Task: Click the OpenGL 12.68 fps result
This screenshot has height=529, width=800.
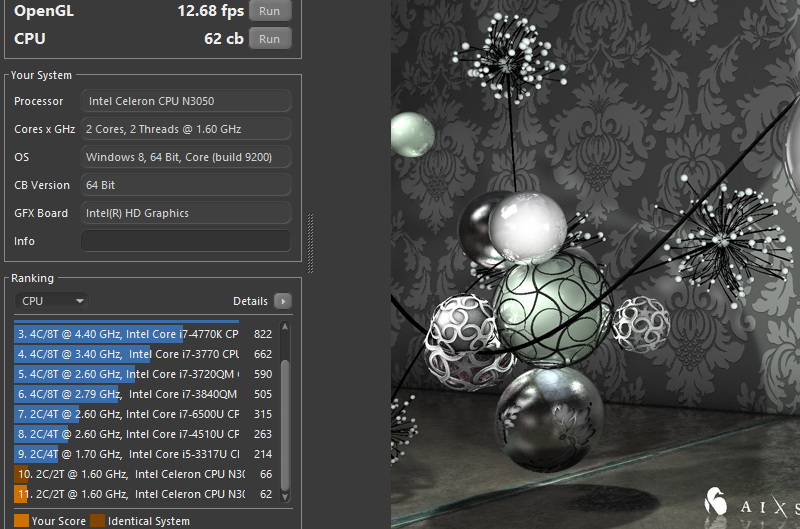Action: click(211, 11)
